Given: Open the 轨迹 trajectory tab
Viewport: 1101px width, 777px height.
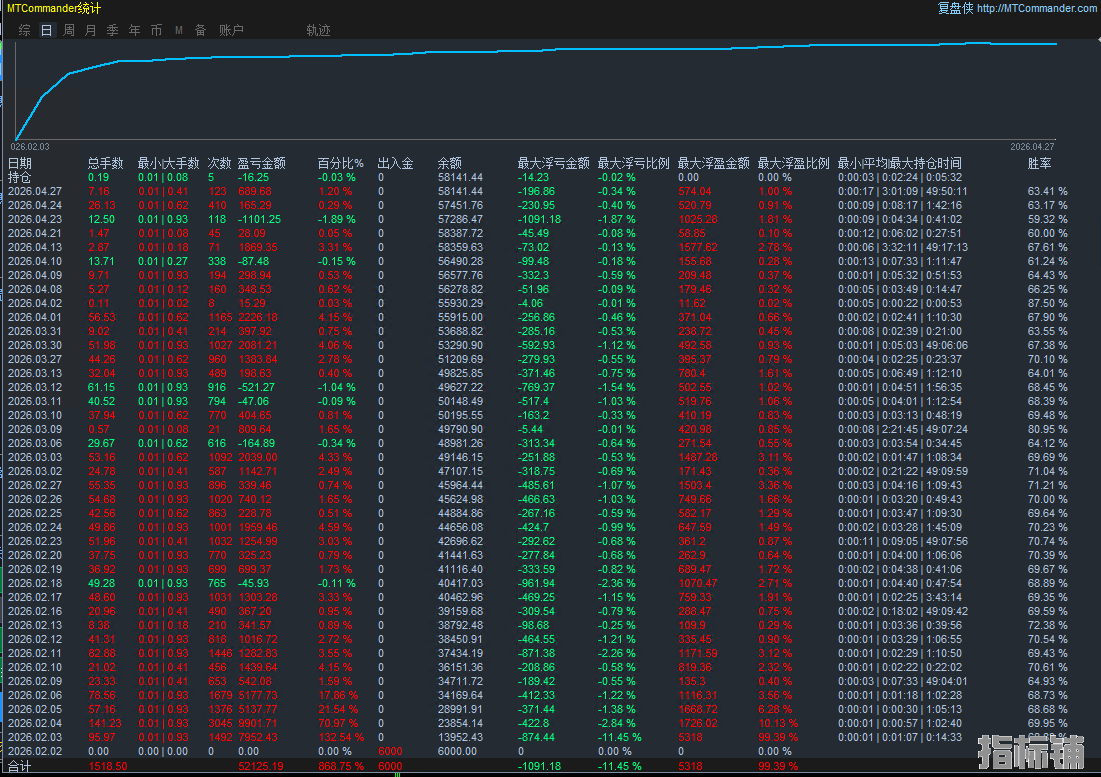Looking at the screenshot, I should point(318,30).
